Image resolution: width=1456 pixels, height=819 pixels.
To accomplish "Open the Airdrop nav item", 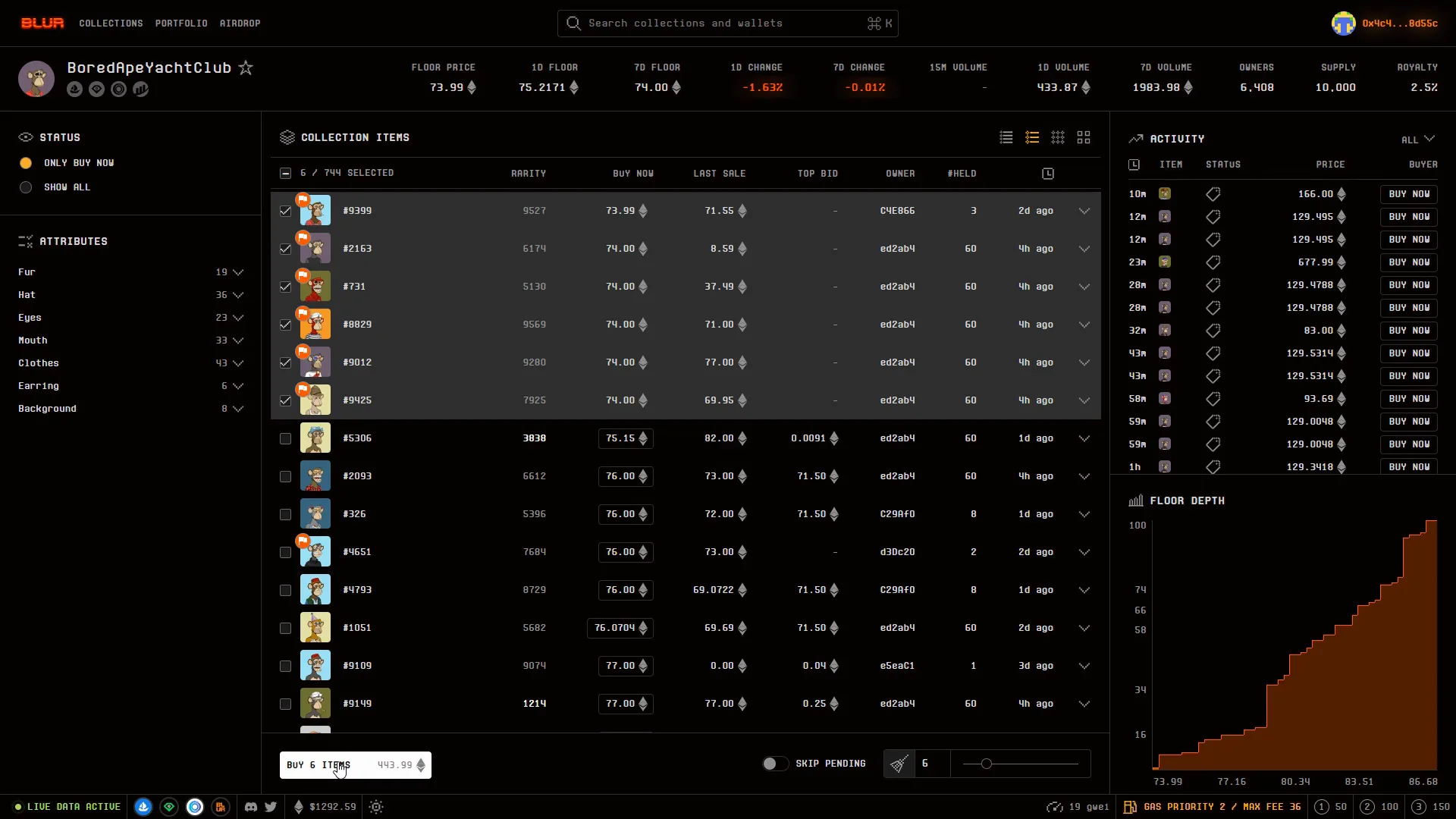I will point(240,24).
